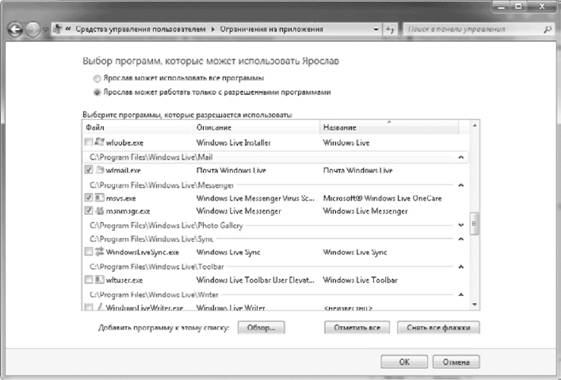Expand the Windows Live\Photo Gallery group
The height and width of the screenshot is (380, 561).
click(461, 225)
